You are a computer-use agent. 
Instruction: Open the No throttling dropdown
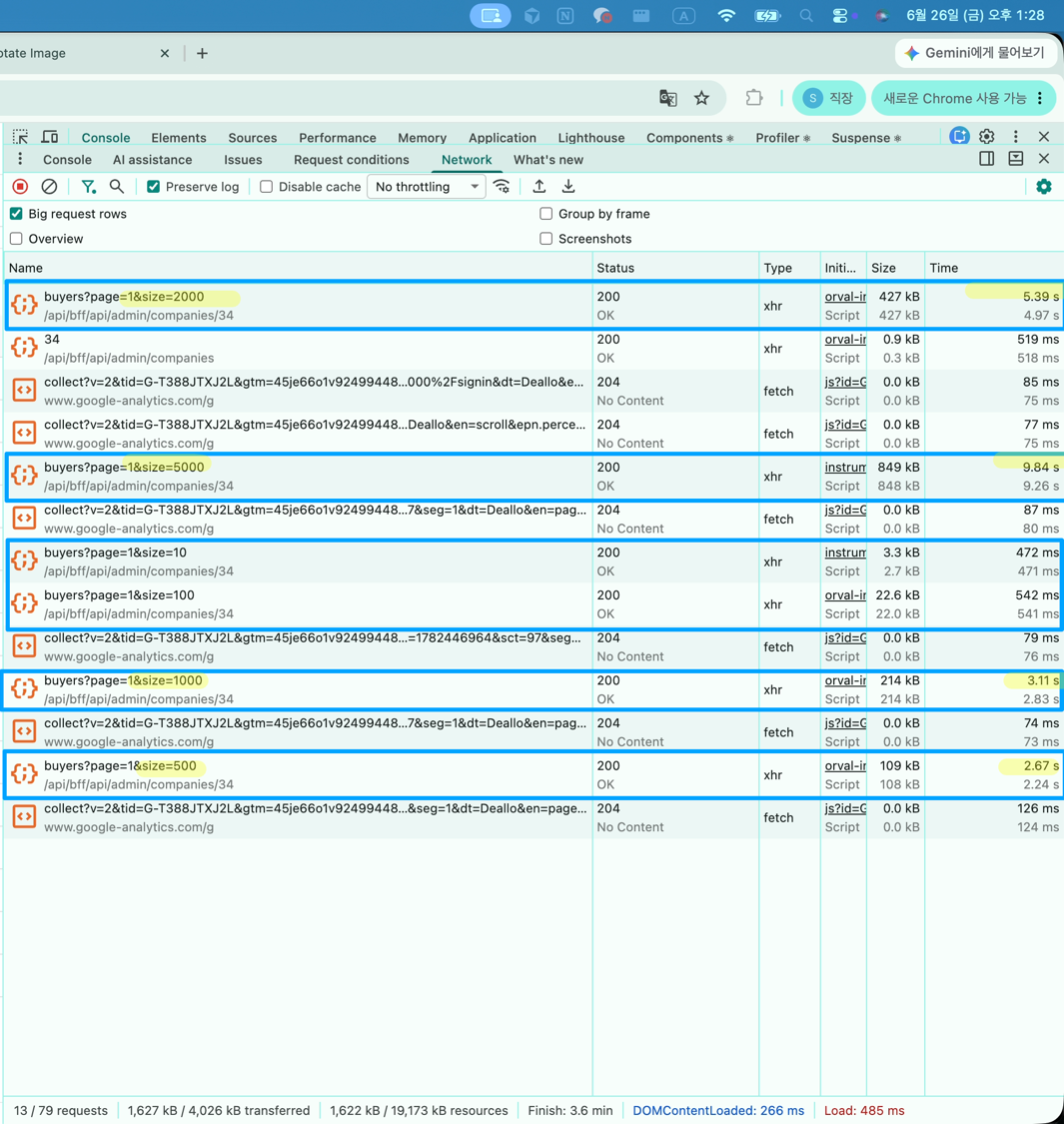pyautogui.click(x=427, y=187)
